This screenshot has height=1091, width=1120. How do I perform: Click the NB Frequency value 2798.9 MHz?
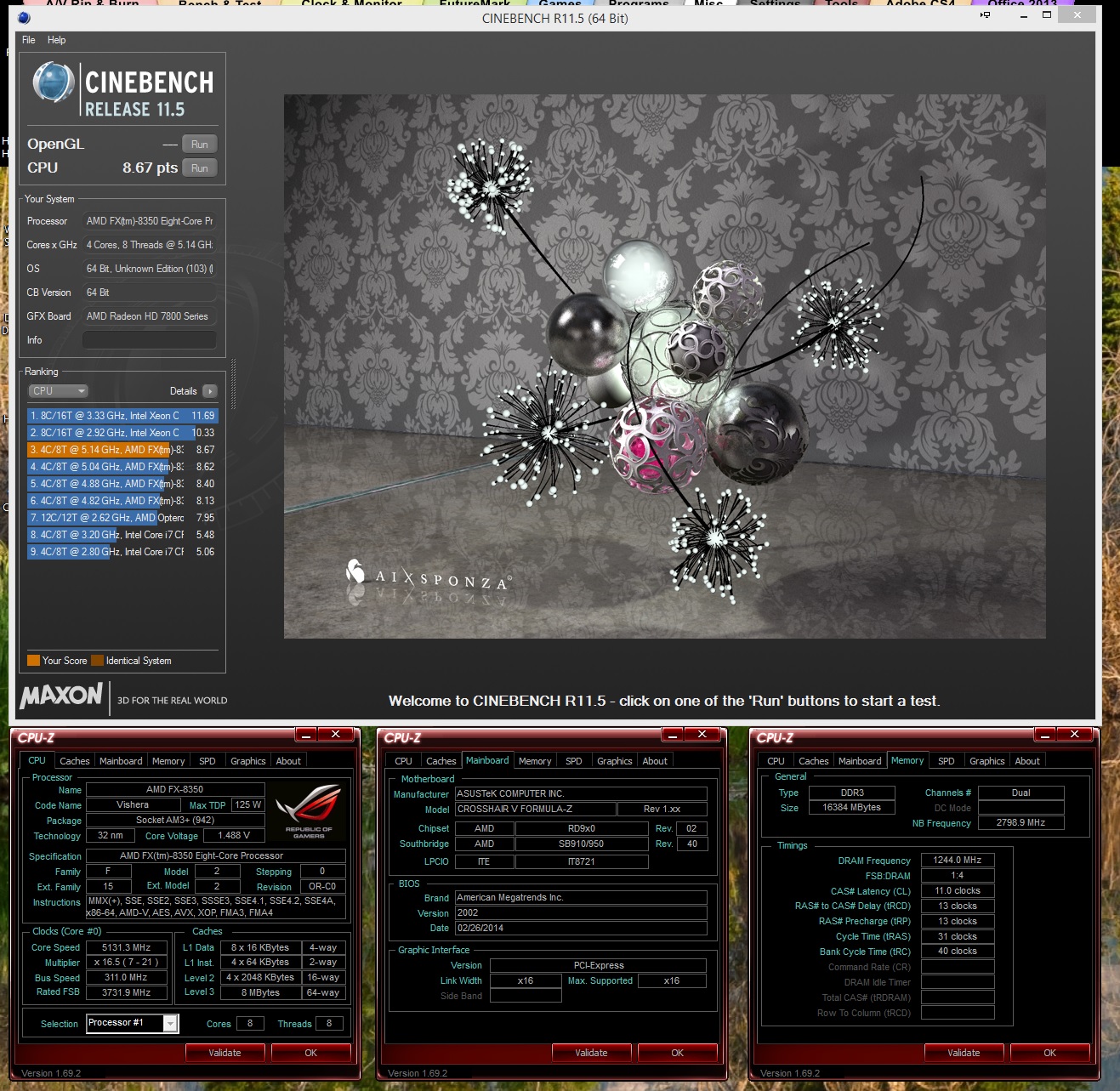pos(1021,823)
